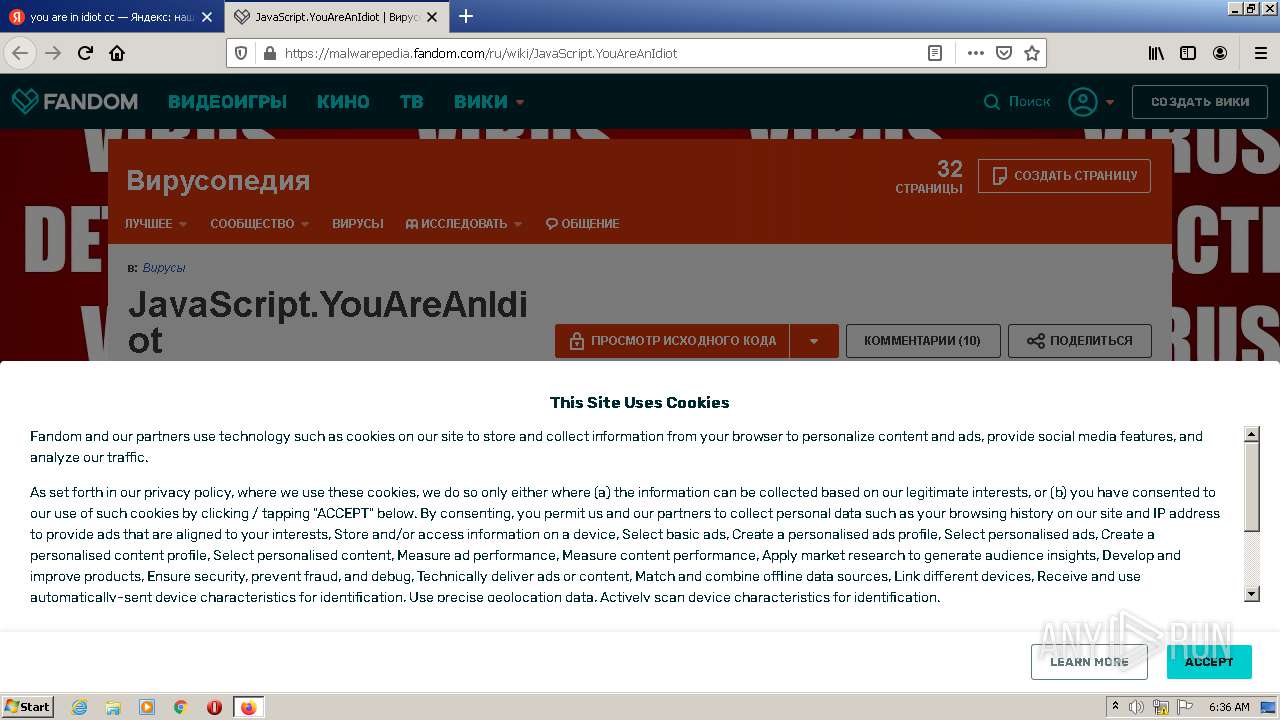Save page to Pocket icon

tap(1004, 53)
